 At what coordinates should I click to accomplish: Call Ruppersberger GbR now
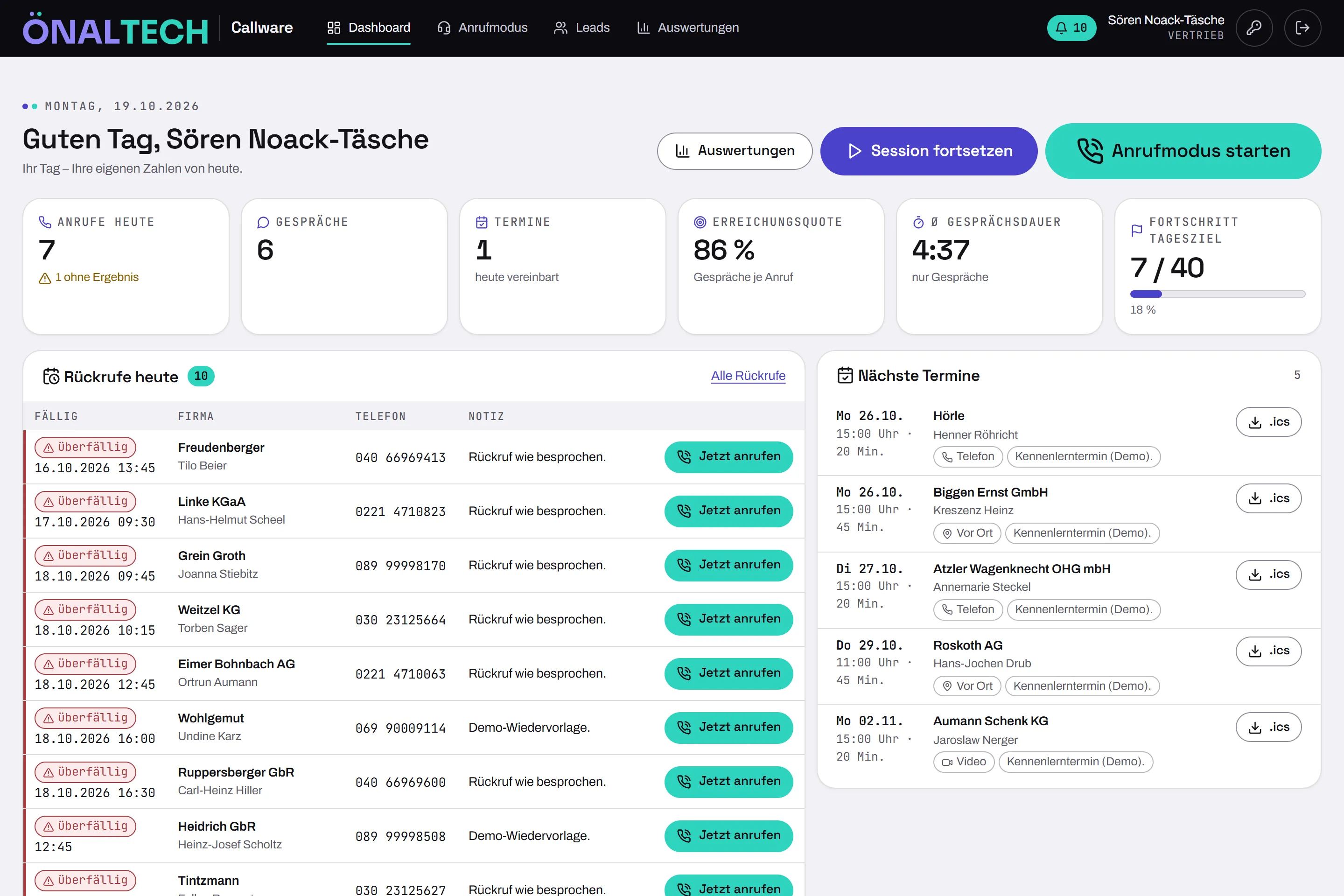728,782
